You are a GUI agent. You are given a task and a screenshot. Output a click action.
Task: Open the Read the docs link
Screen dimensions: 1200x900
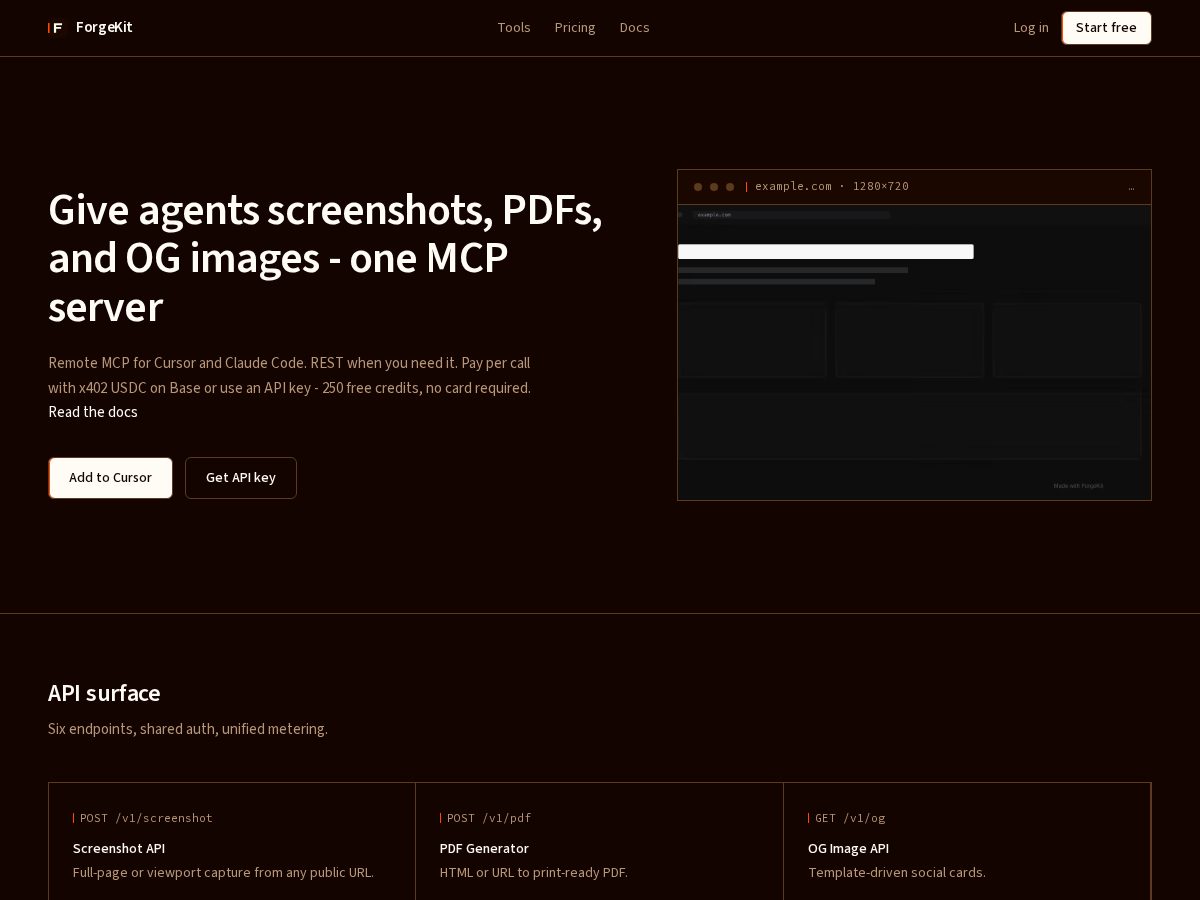click(x=93, y=412)
